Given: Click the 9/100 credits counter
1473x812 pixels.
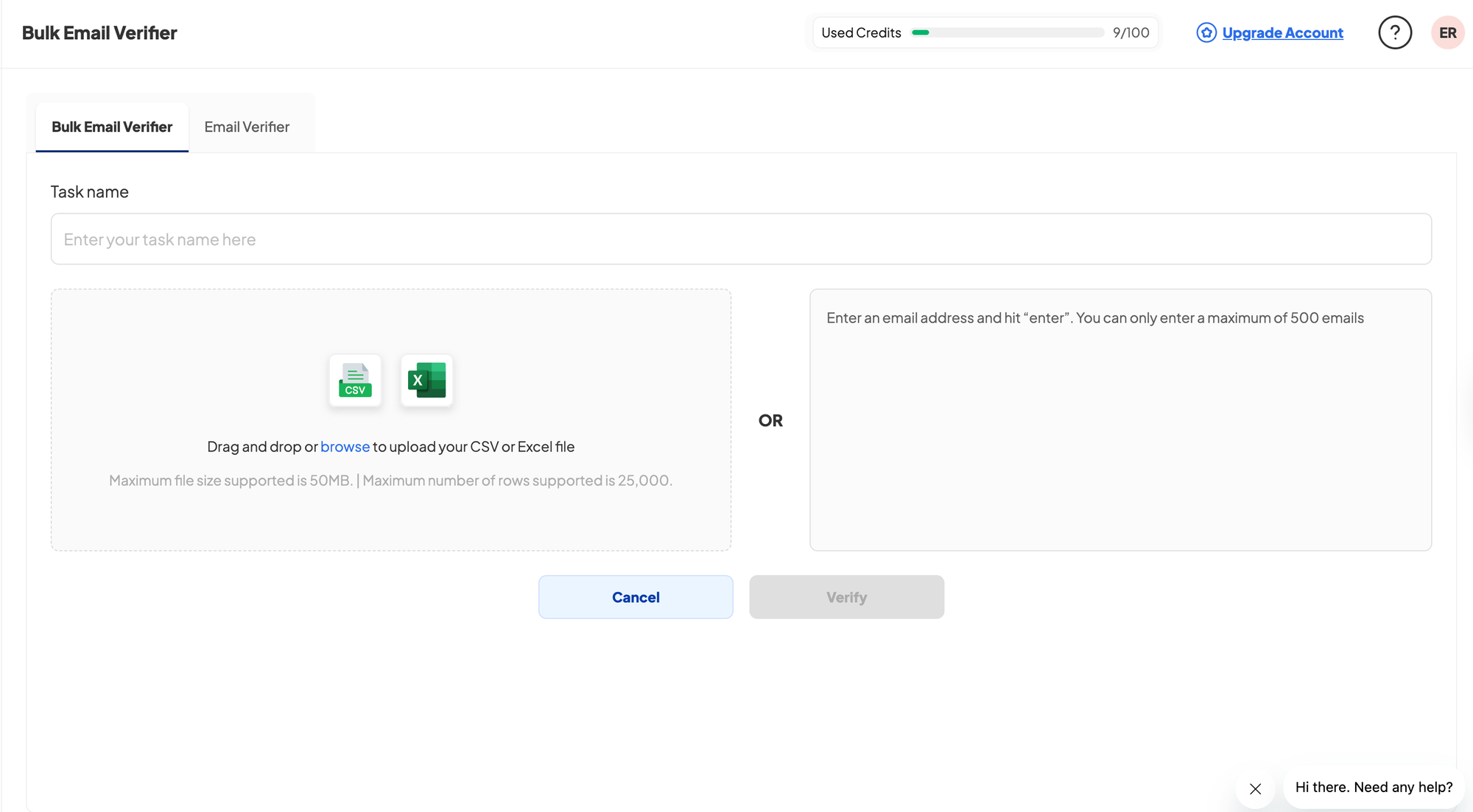Looking at the screenshot, I should point(1130,32).
